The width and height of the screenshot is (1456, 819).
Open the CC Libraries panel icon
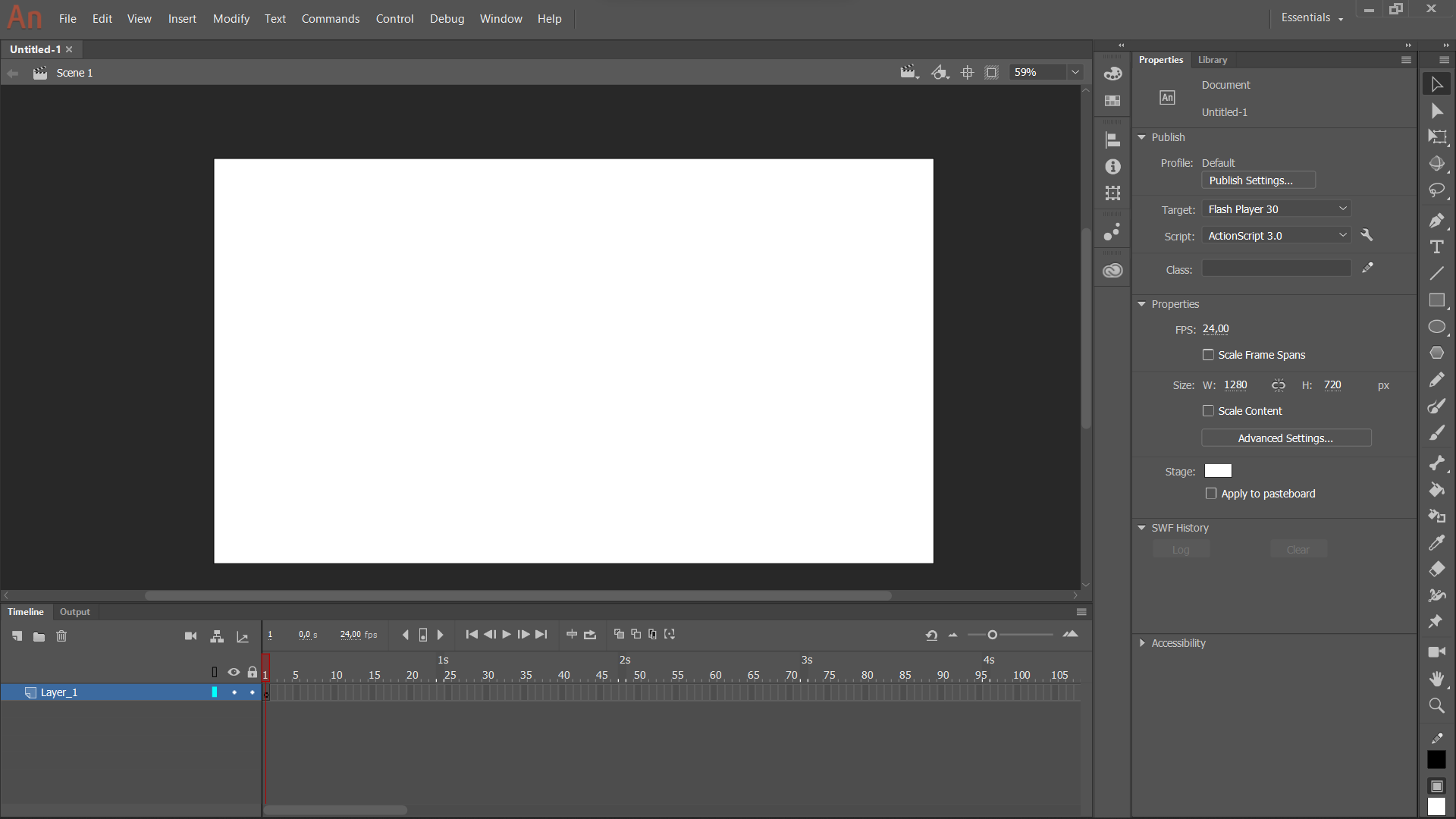coord(1112,271)
